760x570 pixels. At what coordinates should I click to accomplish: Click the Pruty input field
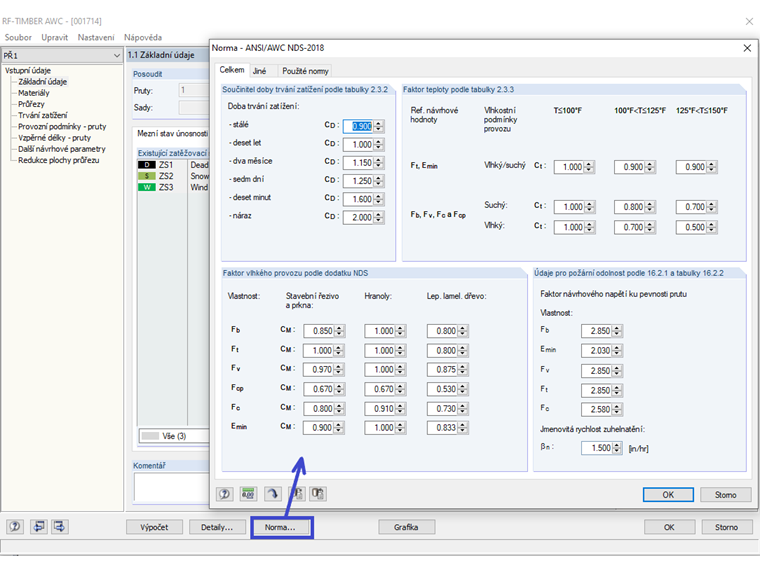(x=194, y=90)
